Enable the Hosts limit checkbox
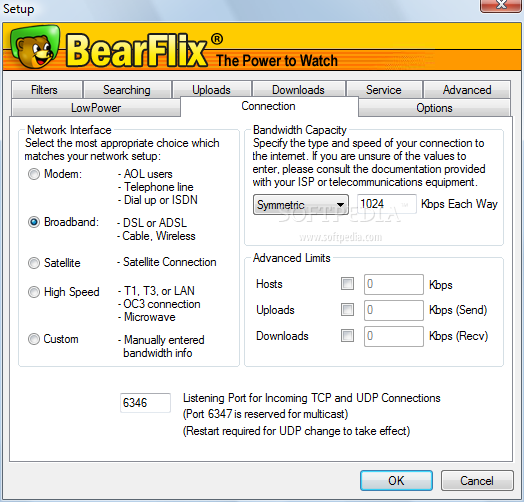 tap(347, 284)
